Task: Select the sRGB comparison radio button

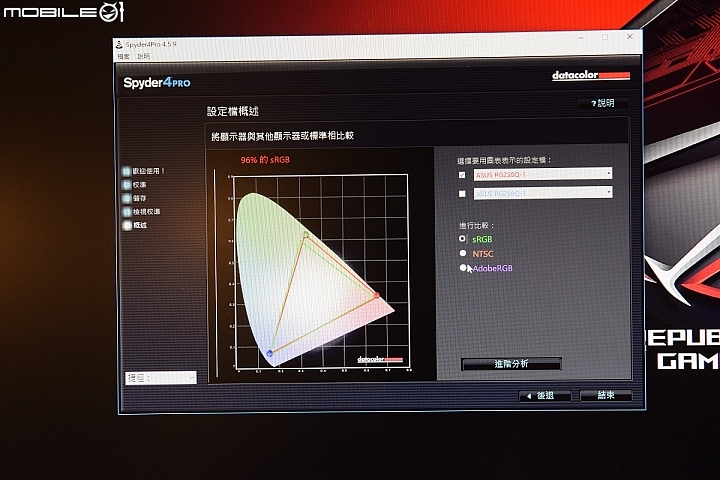Action: pyautogui.click(x=462, y=238)
